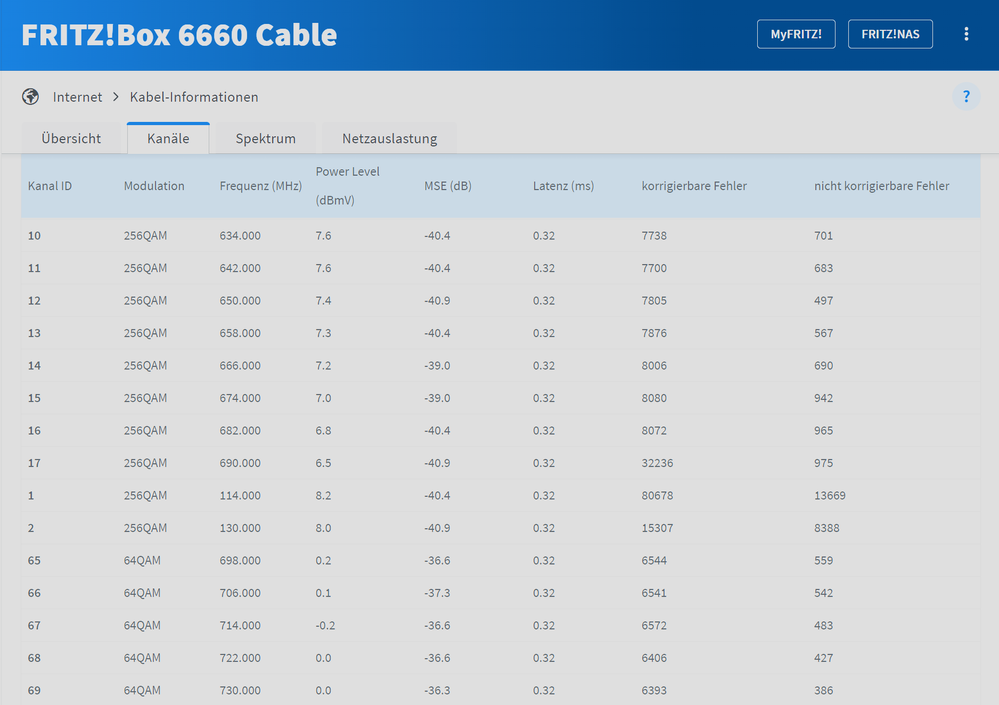Click the Frequenz (MHz) column header
The width and height of the screenshot is (999, 705).
[261, 186]
